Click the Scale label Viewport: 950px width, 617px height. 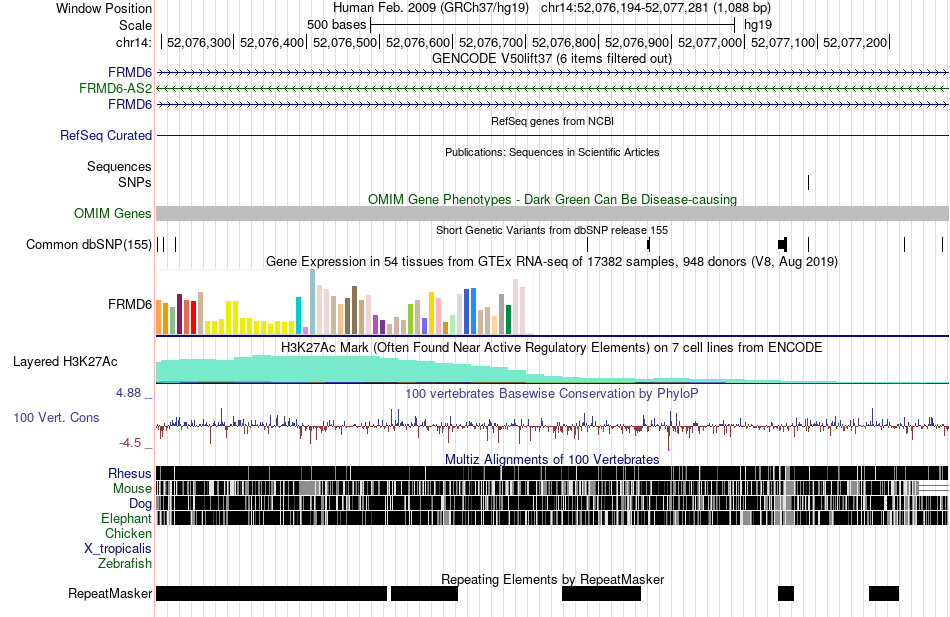coord(135,25)
